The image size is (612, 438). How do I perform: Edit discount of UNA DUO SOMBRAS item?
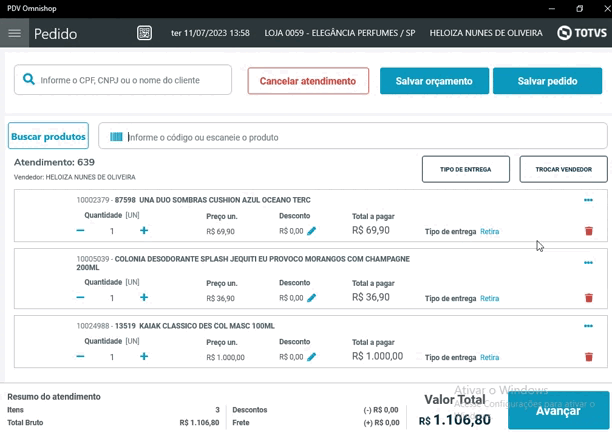click(312, 231)
